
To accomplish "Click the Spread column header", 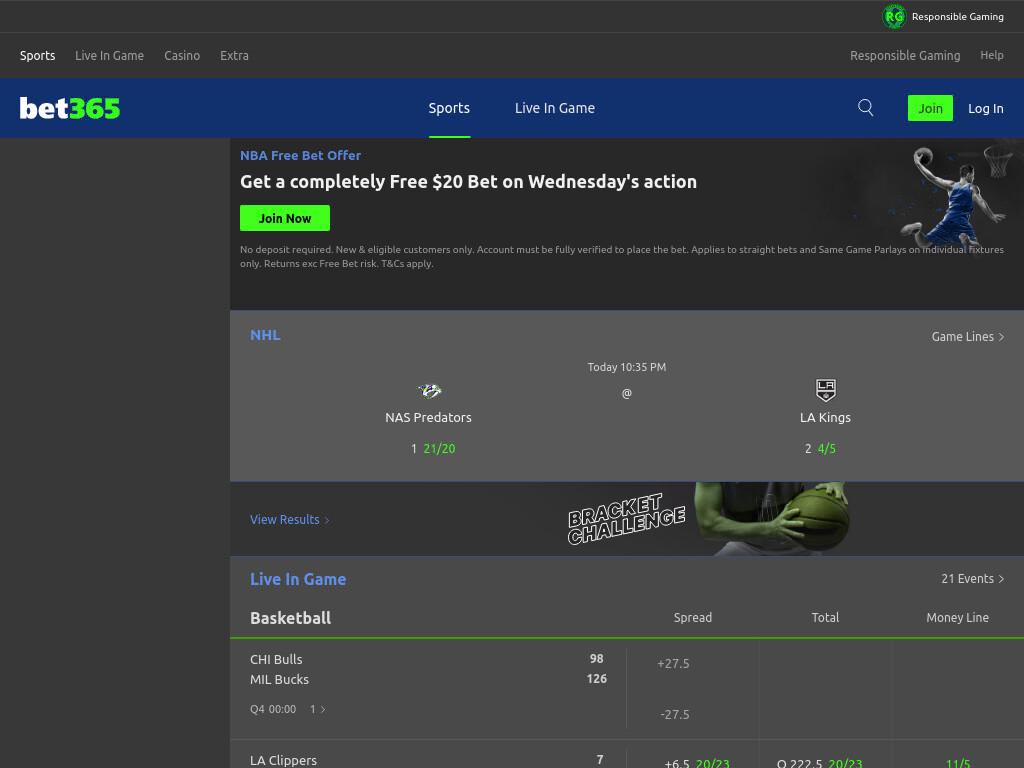I will 693,618.
